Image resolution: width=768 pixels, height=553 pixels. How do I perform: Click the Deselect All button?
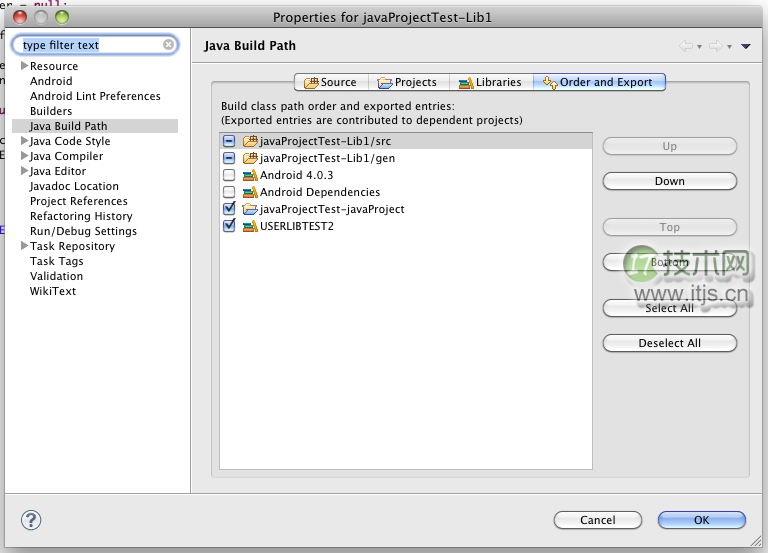pyautogui.click(x=670, y=343)
